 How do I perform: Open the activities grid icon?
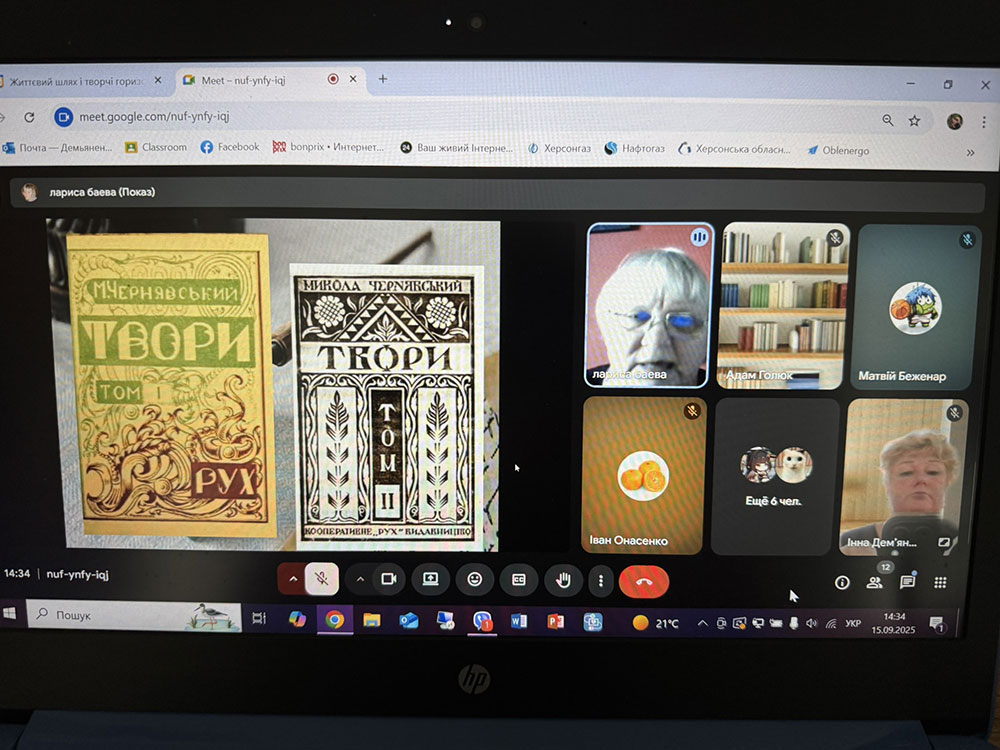pos(939,582)
